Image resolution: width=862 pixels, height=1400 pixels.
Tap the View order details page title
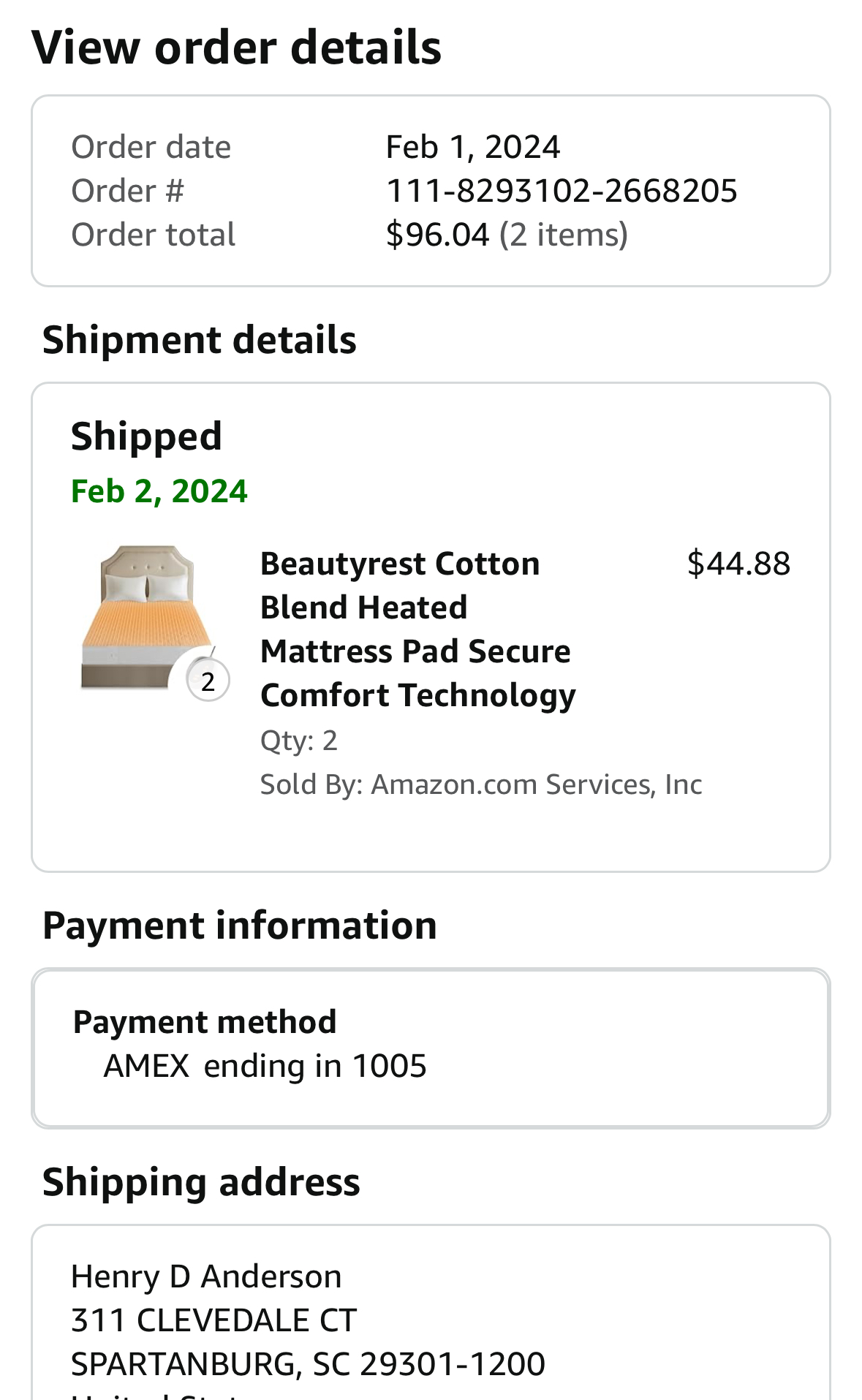click(237, 48)
